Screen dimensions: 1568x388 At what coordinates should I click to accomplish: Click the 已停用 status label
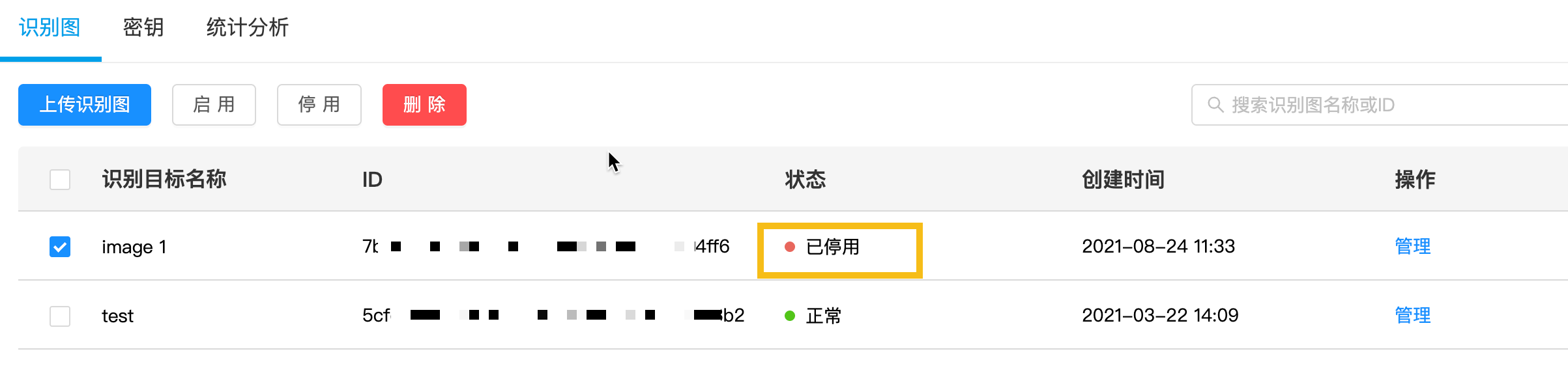click(832, 247)
